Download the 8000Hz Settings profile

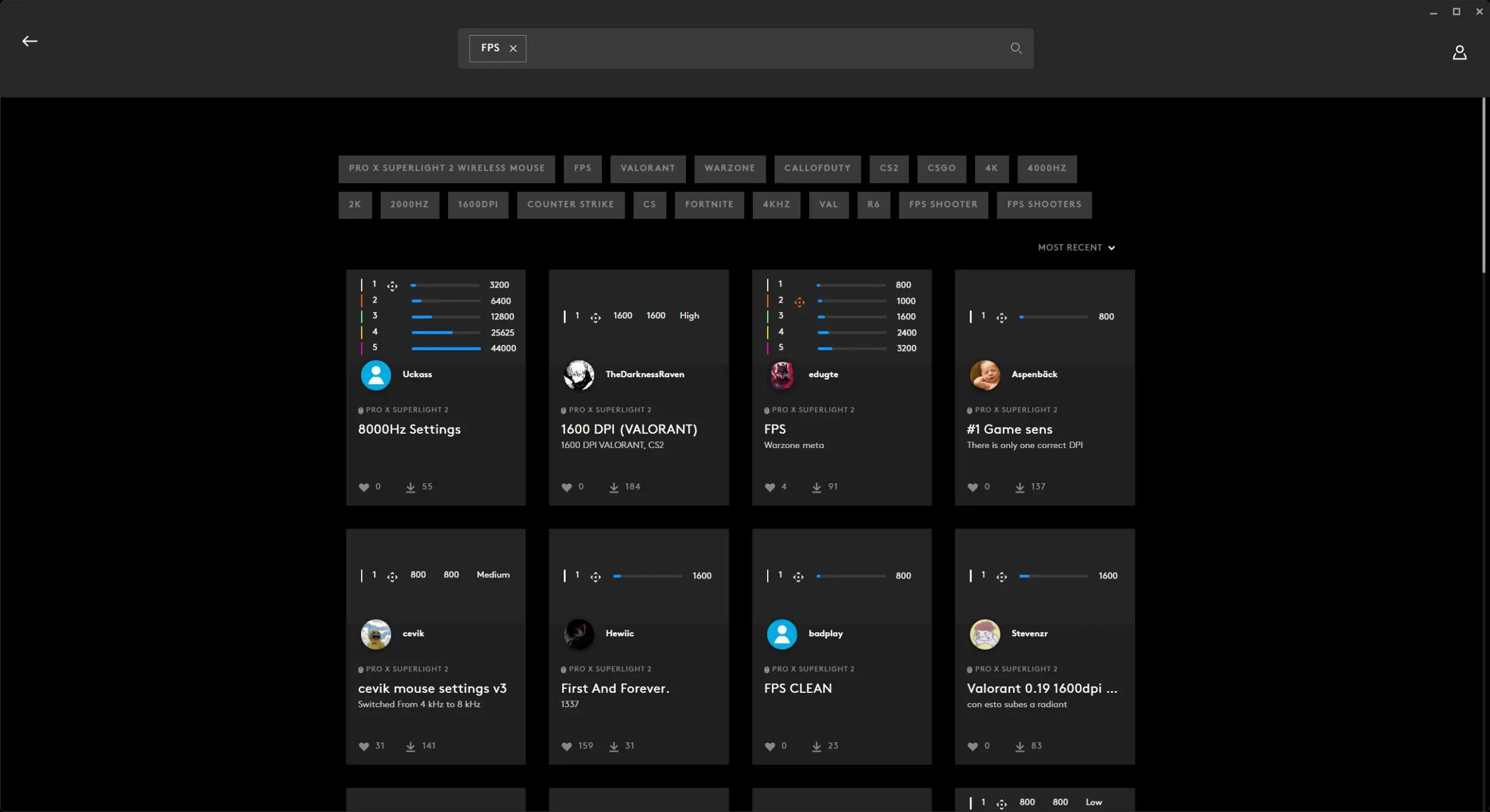pos(411,487)
